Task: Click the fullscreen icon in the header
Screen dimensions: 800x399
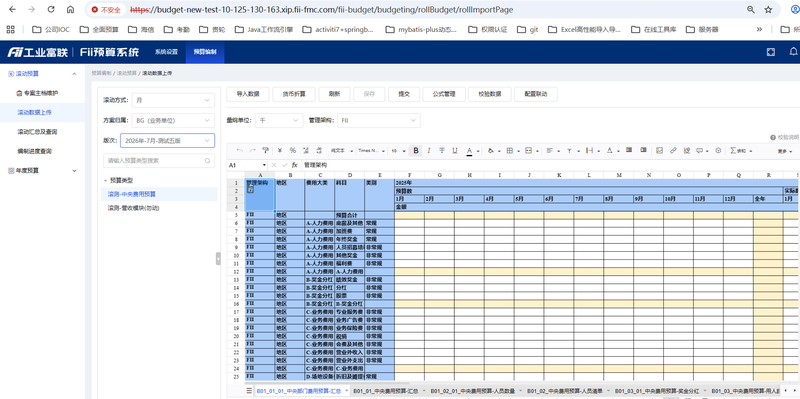Action: pos(771,52)
